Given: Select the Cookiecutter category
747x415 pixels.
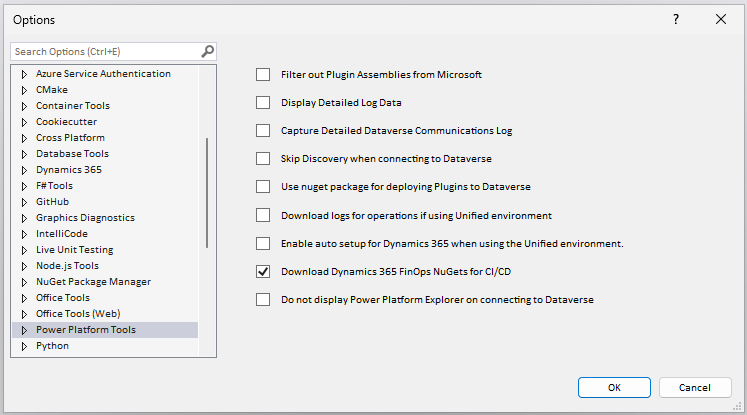Looking at the screenshot, I should 66,121.
